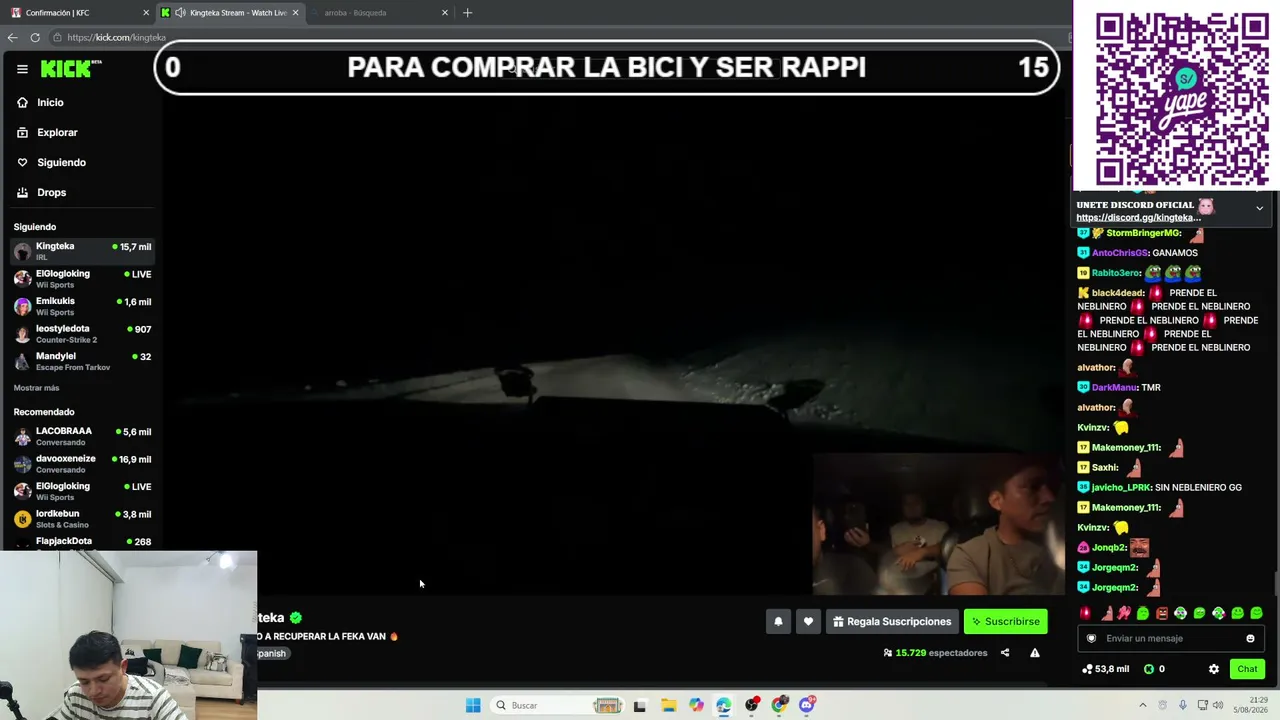Click the channel points 53,8 mil counter
The width and height of the screenshot is (1280, 720).
[1106, 669]
